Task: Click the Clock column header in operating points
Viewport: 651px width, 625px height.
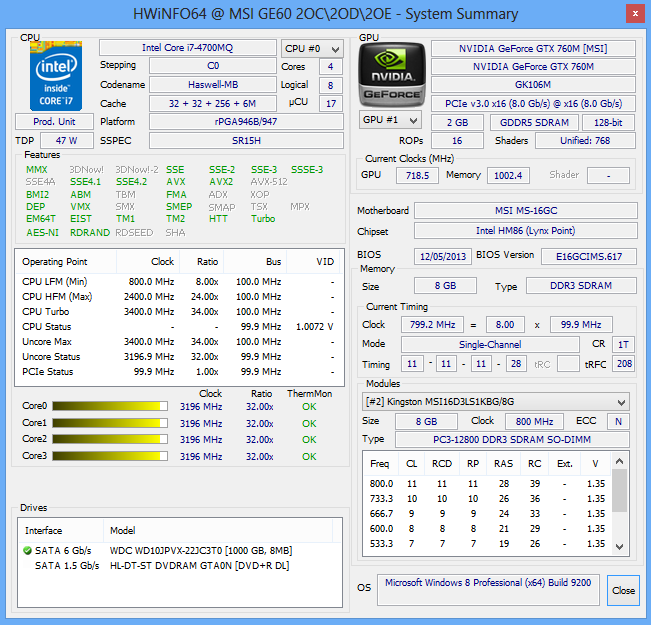Action: click(148, 262)
